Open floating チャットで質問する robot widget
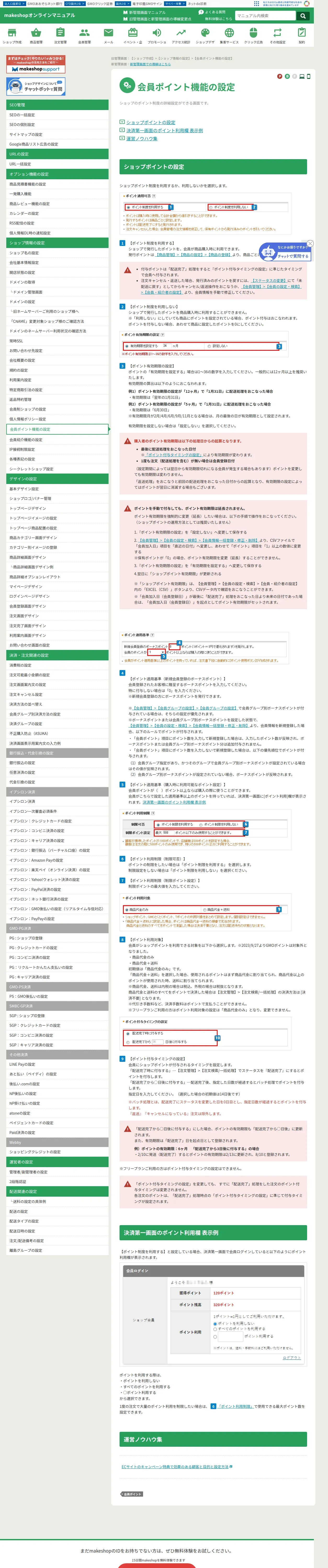 click(x=285, y=252)
